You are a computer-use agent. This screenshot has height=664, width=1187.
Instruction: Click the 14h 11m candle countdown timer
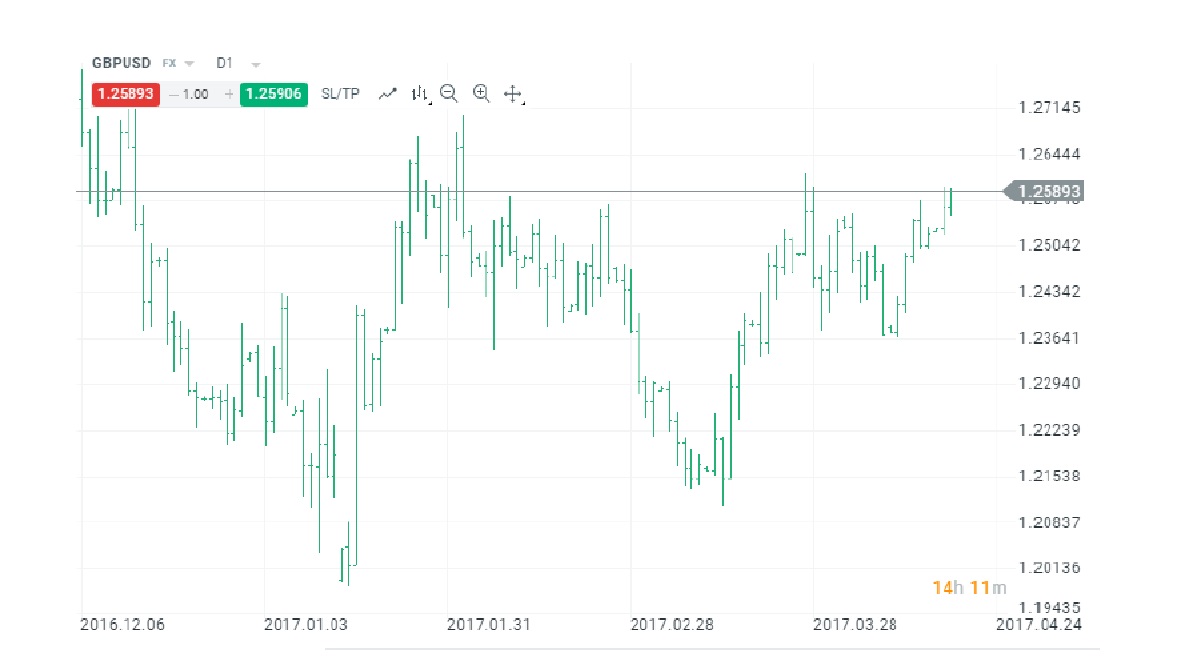969,587
